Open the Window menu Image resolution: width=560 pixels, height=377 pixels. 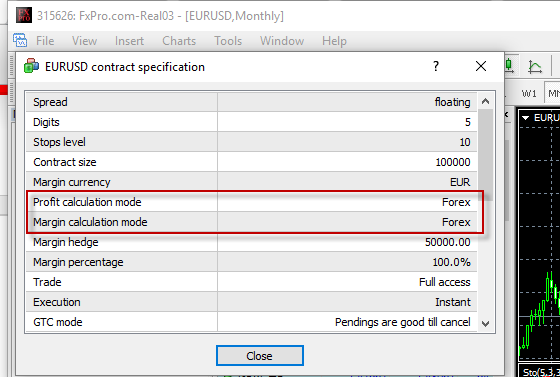coord(282,41)
